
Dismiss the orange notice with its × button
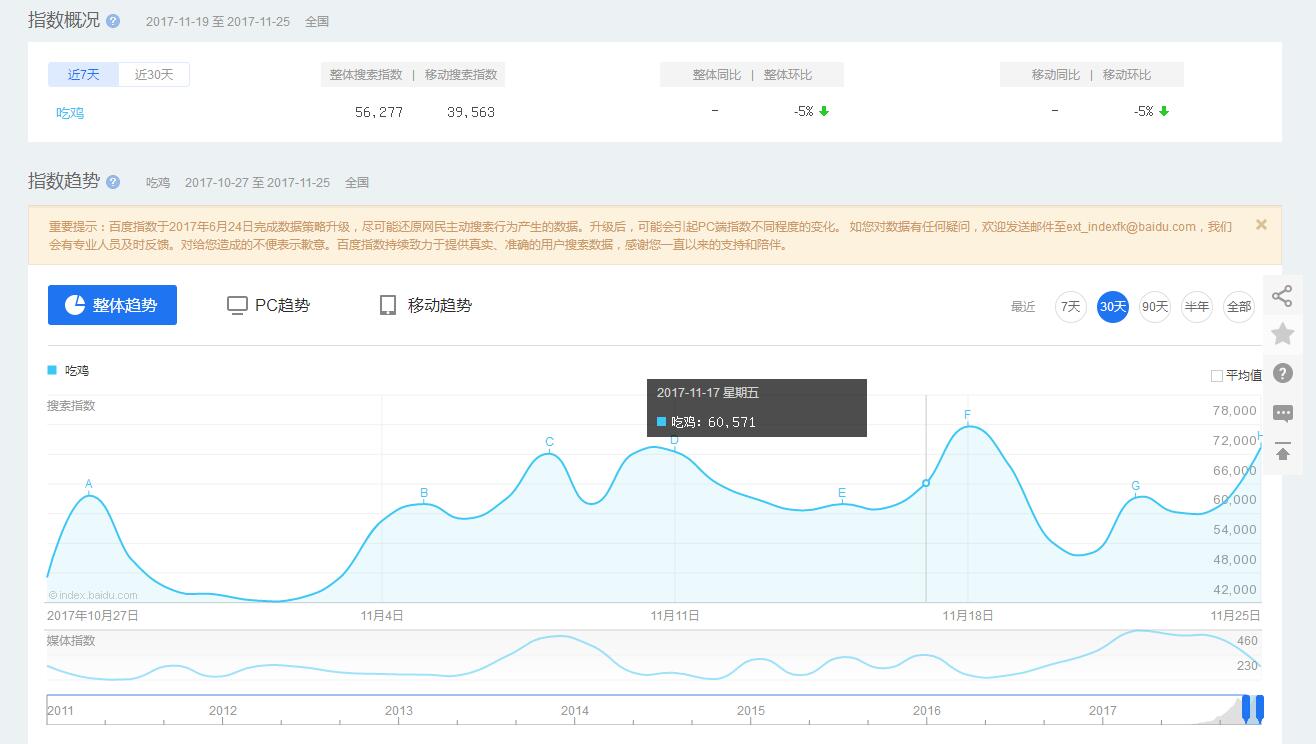tap(1261, 224)
